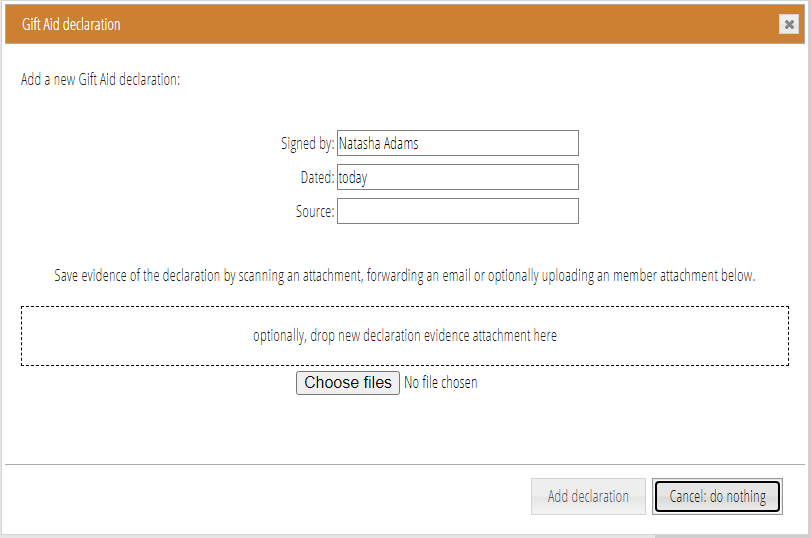Click into the empty Source field
Viewport: 811px width, 538px height.
pos(458,211)
